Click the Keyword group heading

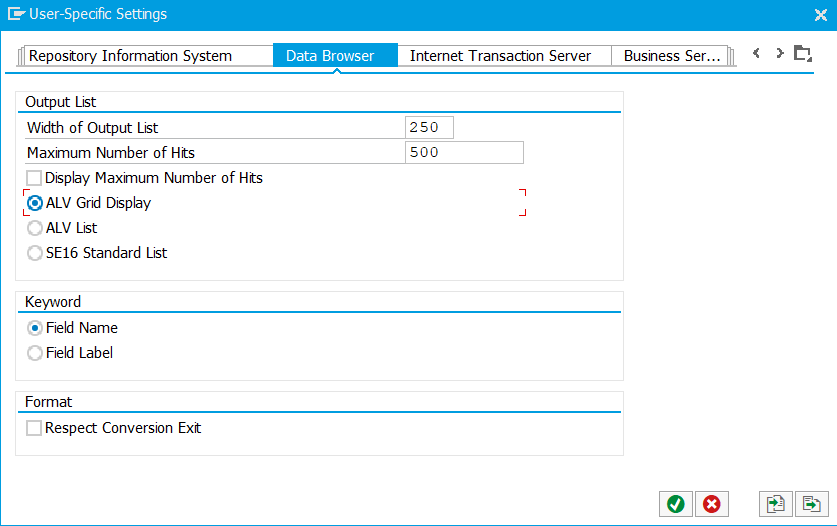(53, 302)
